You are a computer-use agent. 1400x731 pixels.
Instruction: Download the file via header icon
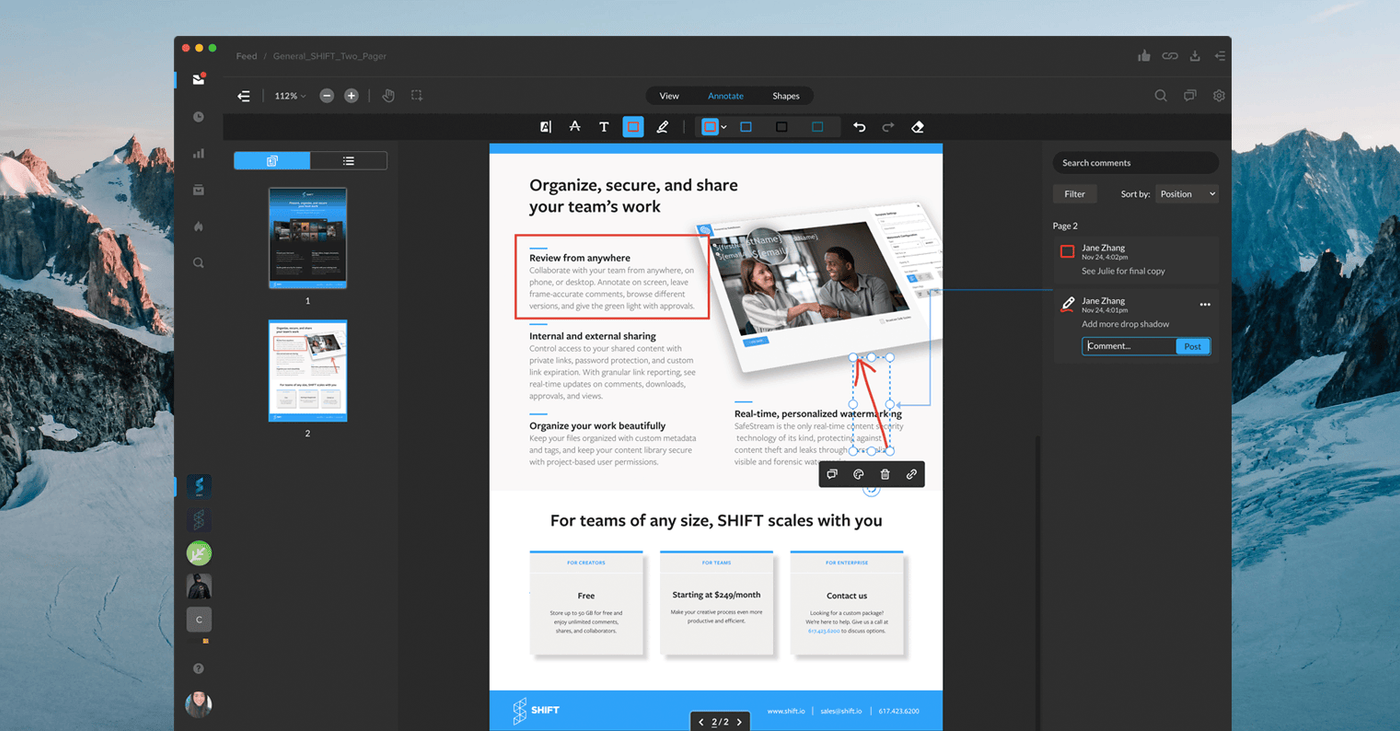coord(1195,56)
